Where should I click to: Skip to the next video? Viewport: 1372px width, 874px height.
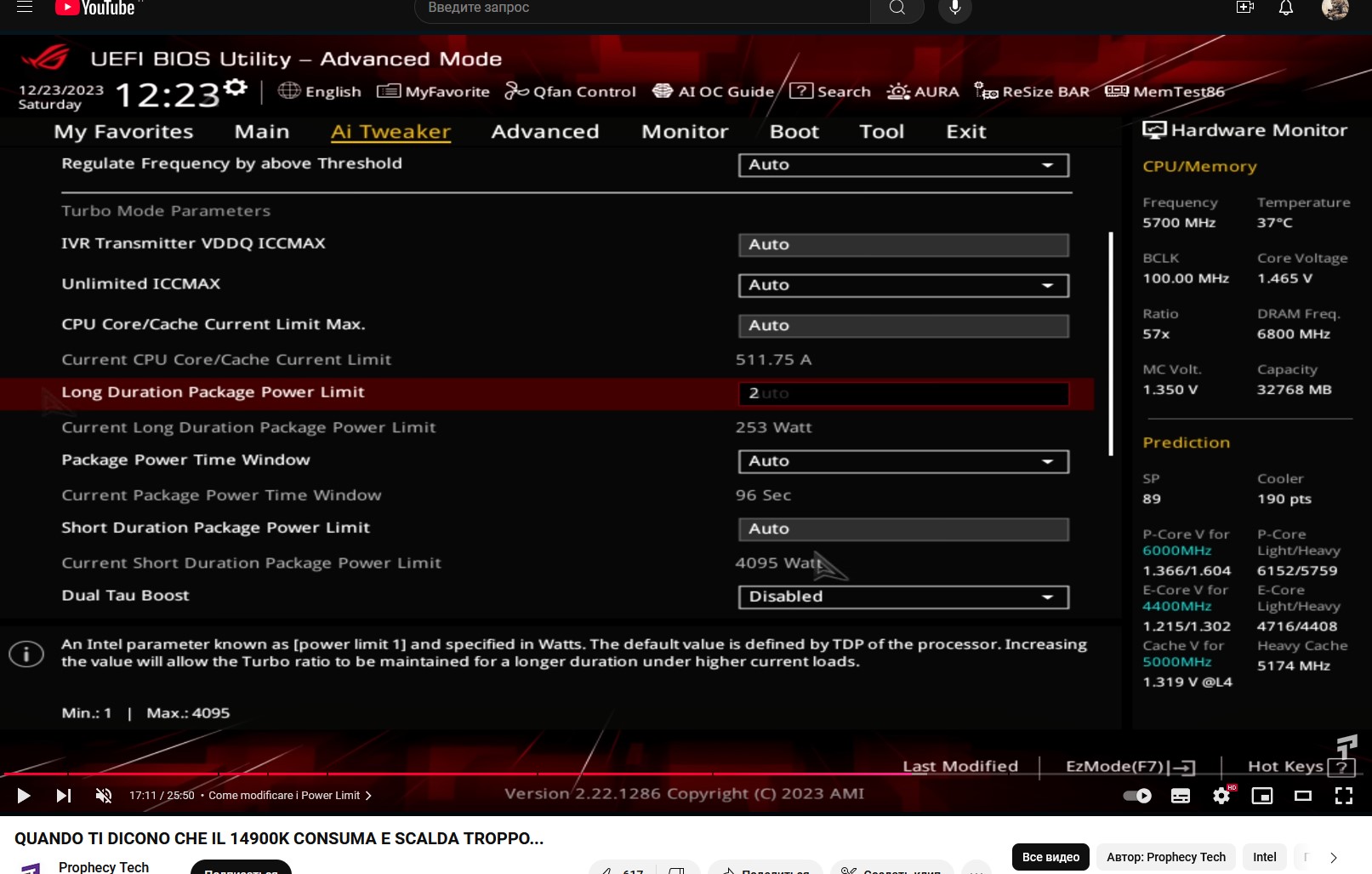[x=64, y=796]
